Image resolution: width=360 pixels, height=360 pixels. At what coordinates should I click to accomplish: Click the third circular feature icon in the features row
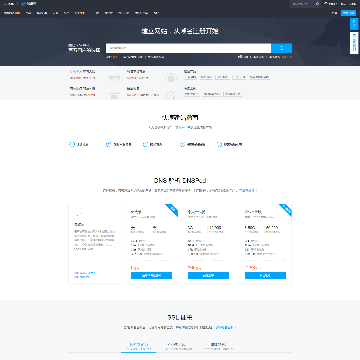[x=145, y=144]
